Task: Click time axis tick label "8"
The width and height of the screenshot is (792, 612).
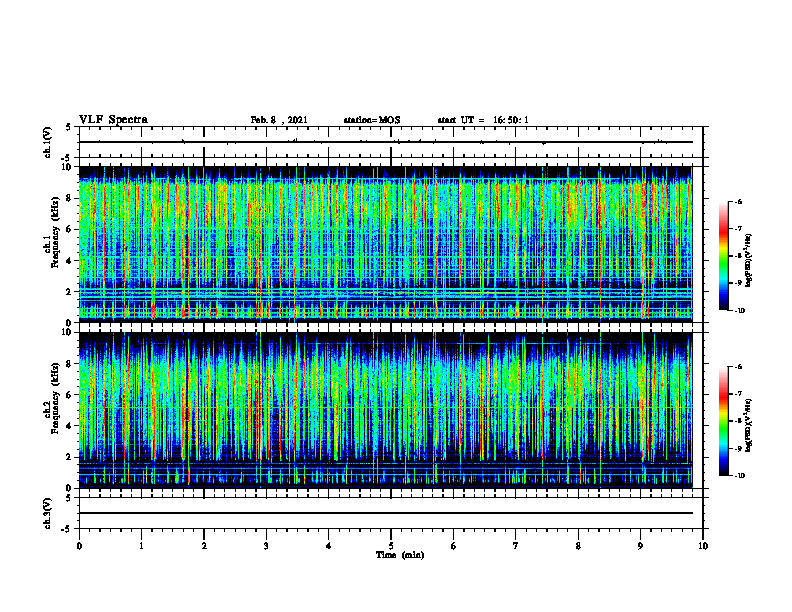Action: pos(578,546)
